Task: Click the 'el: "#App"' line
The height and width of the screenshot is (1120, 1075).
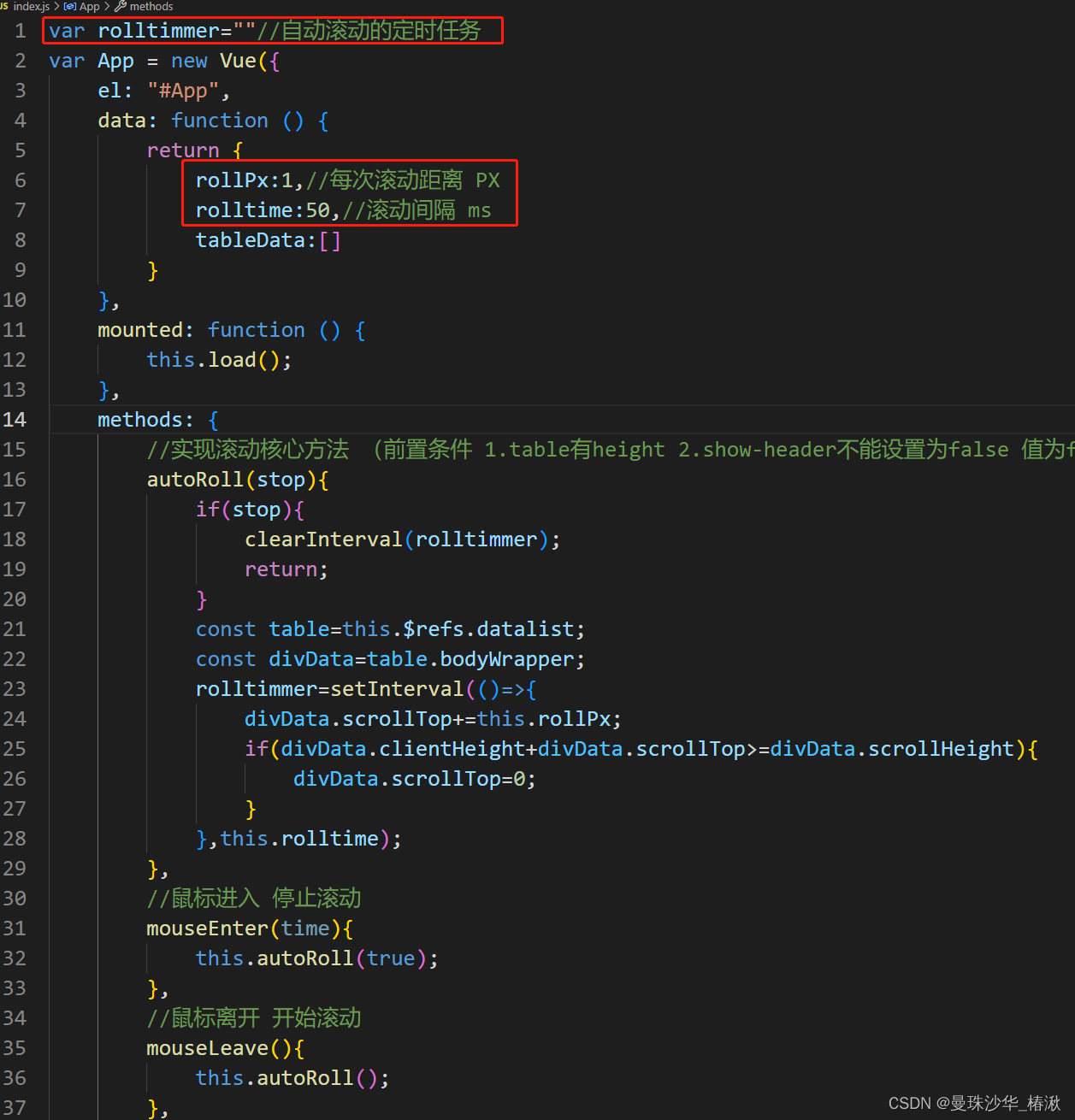Action: point(163,91)
